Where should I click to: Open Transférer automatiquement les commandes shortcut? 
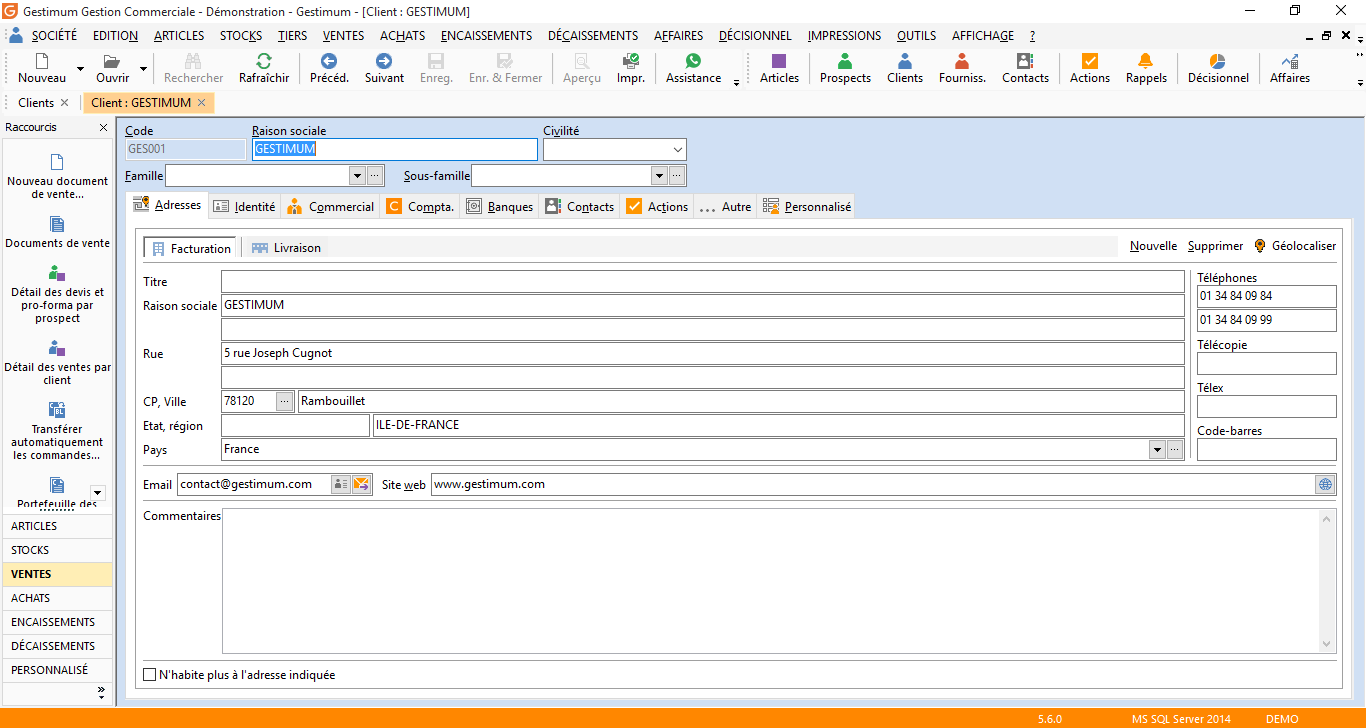coord(57,431)
